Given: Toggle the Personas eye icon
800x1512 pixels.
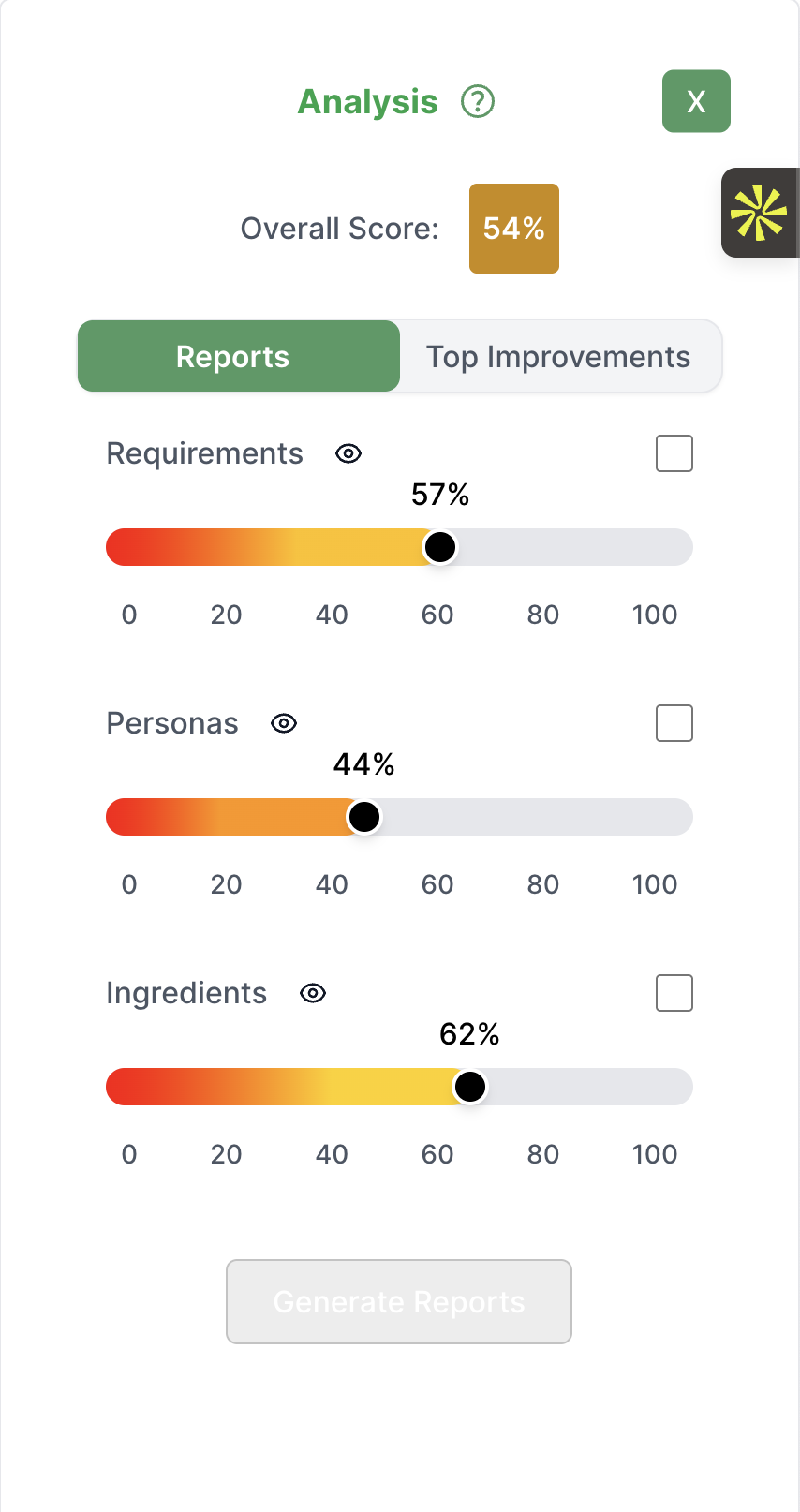Looking at the screenshot, I should point(284,723).
